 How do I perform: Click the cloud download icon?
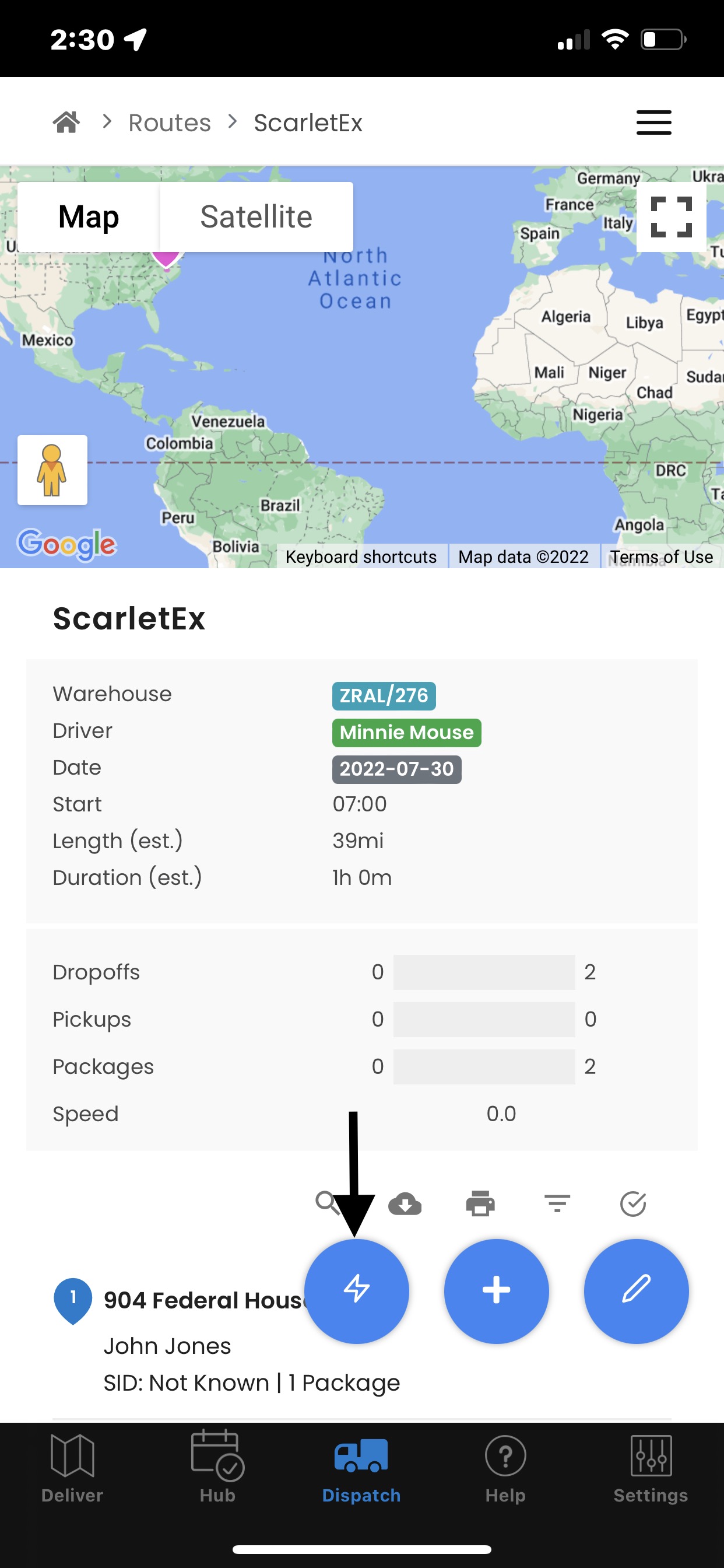[405, 1203]
